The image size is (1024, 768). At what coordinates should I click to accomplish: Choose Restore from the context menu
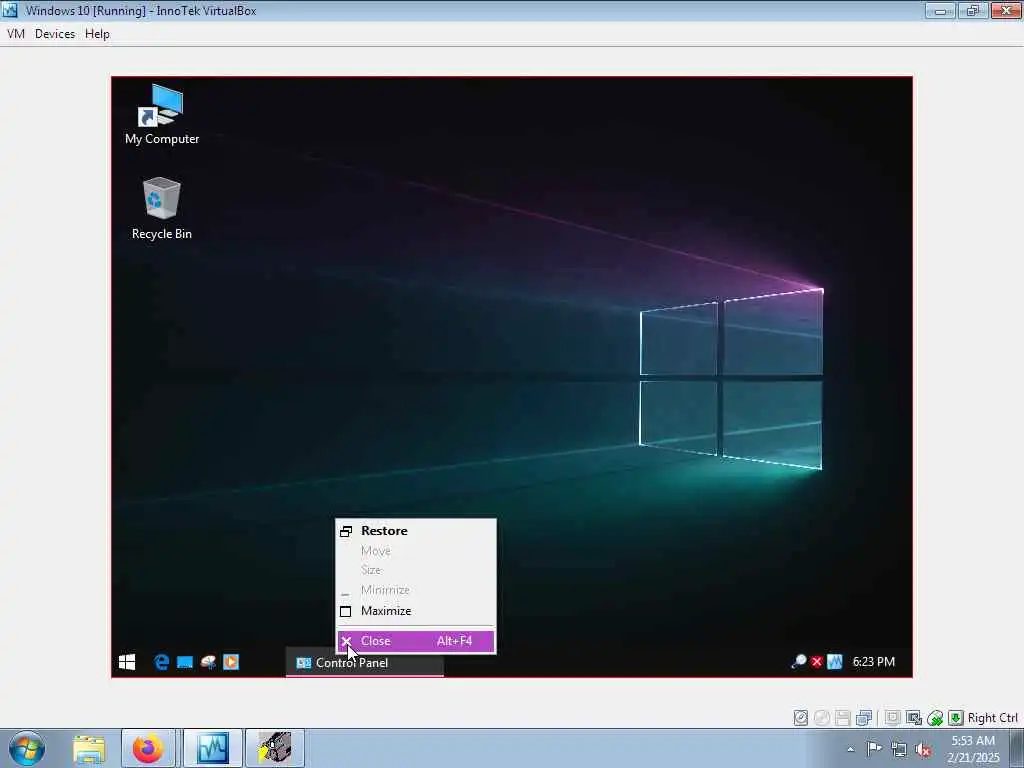pos(416,531)
